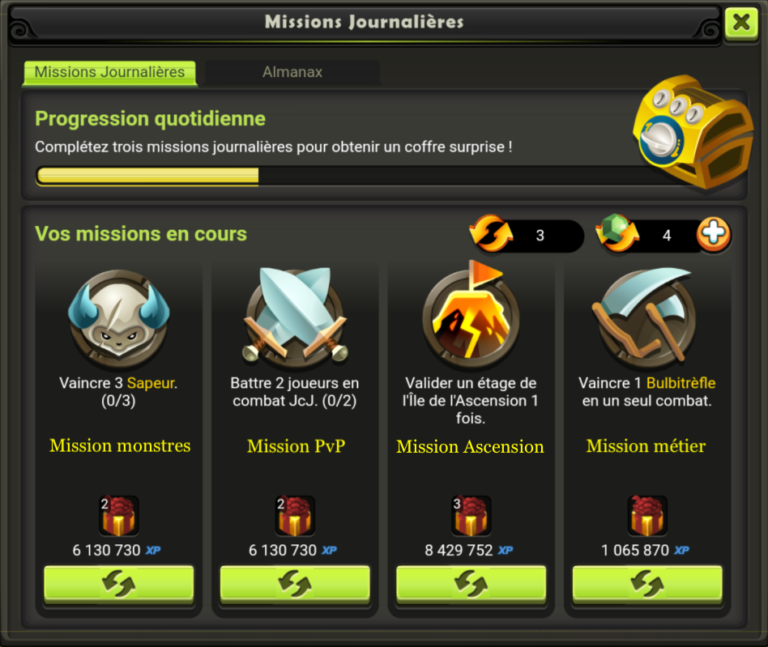
Task: Select the Missions Journalières tab
Action: pos(110,72)
